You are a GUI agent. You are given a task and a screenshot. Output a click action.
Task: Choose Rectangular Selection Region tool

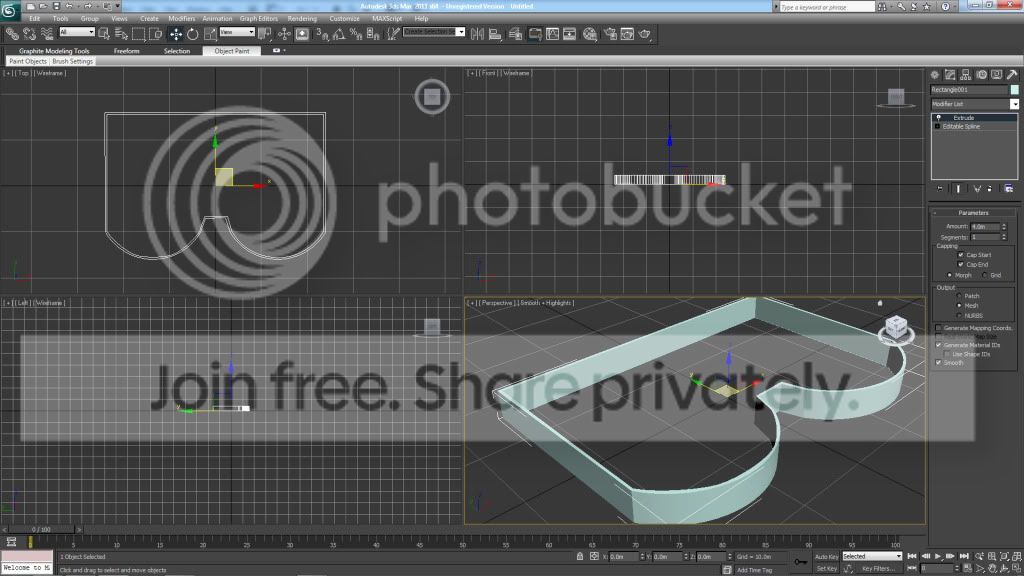click(x=138, y=34)
